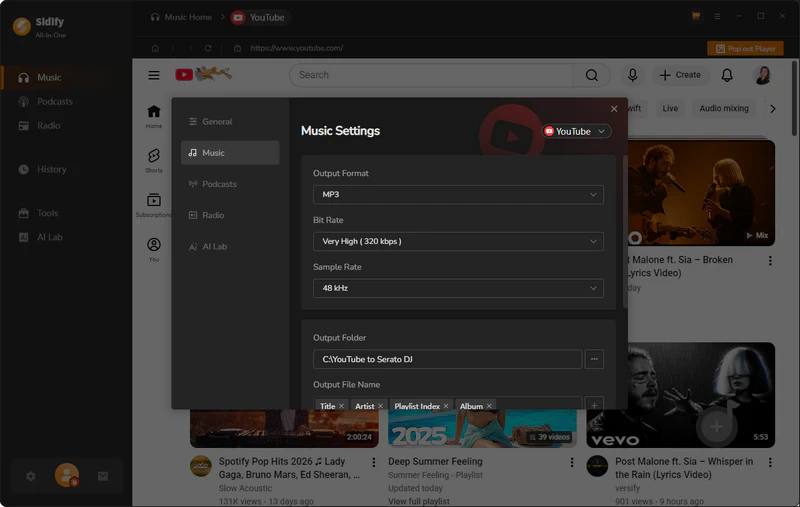Image resolution: width=800 pixels, height=507 pixels.
Task: Add a file name tag with plus button
Action: [594, 404]
